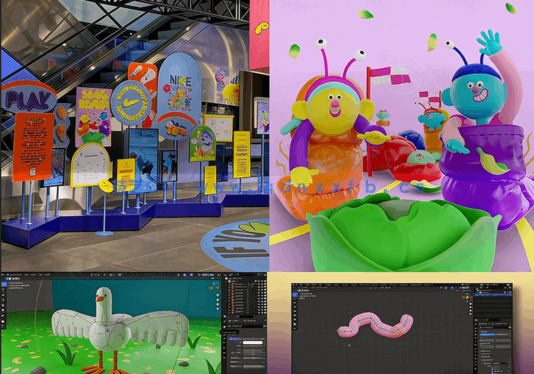This screenshot has width=534, height=374.
Task: Select the Move tool in worm Blender window
Action: (295, 302)
